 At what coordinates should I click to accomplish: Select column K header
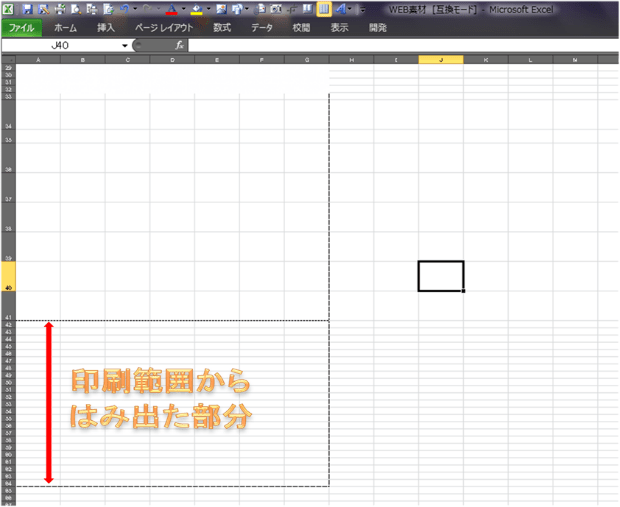click(486, 60)
